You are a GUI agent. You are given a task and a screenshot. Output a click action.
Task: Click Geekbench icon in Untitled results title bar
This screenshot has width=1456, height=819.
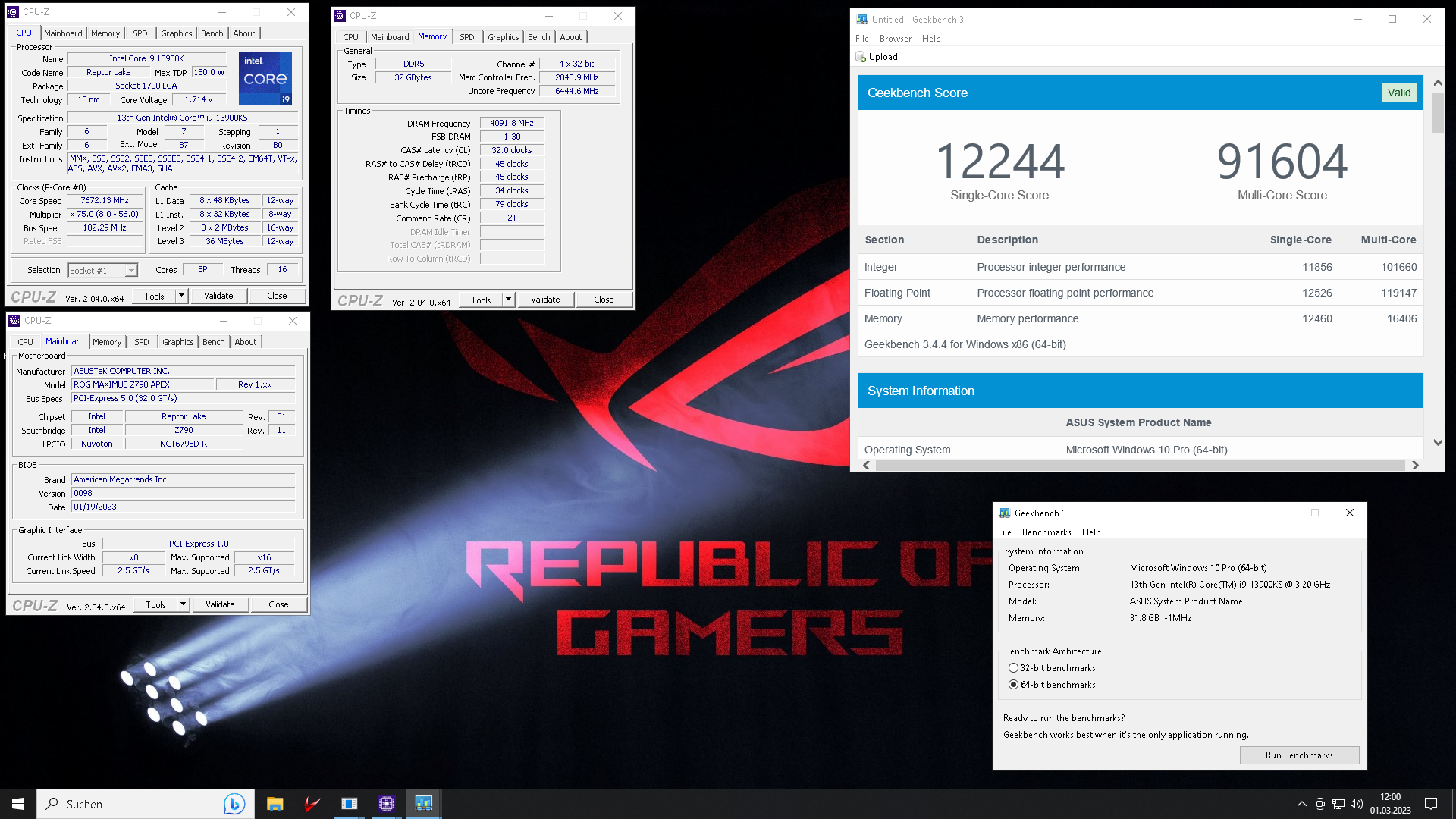862,20
